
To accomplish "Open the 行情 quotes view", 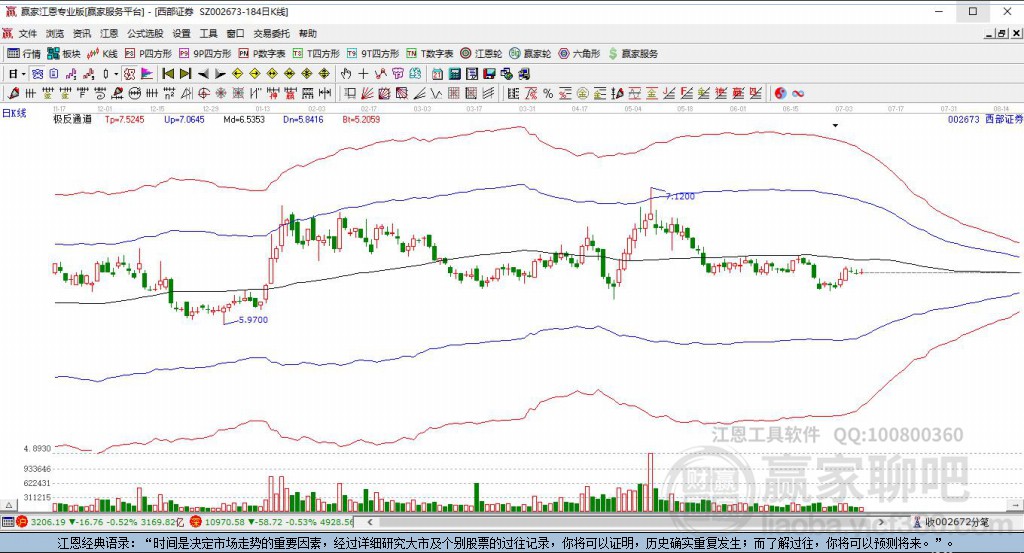I will pyautogui.click(x=24, y=54).
